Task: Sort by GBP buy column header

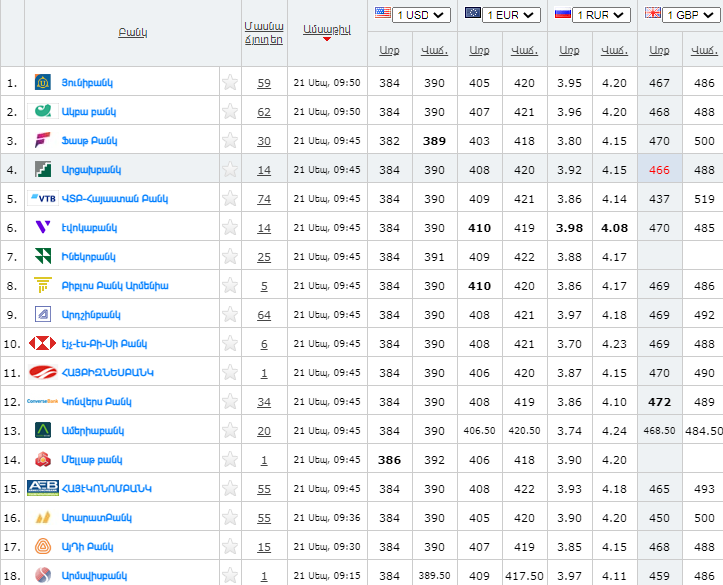Action: coord(659,50)
